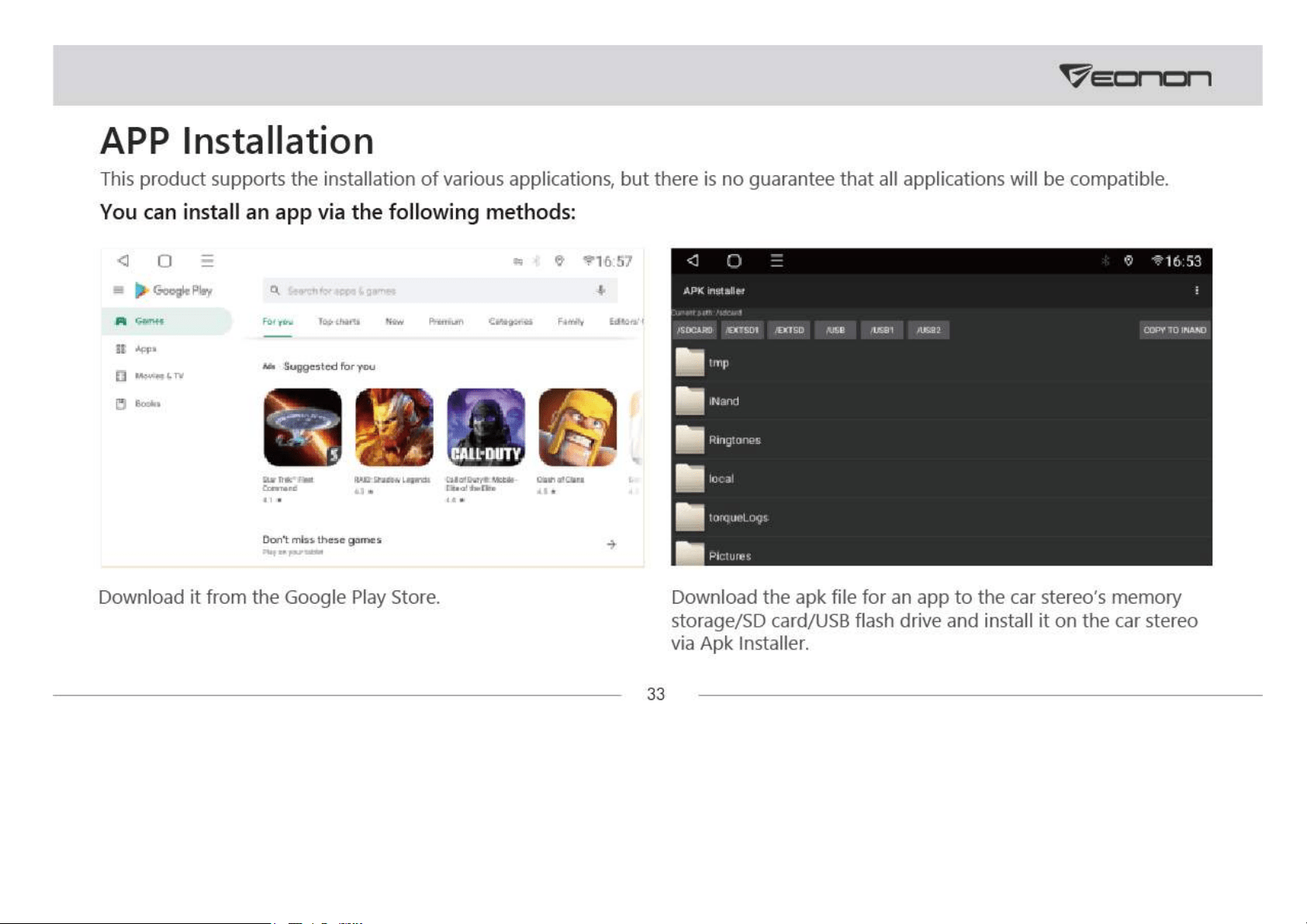Screen dimensions: 1307x924
Task: Select Books in the Play sidebar
Action: pyautogui.click(x=138, y=403)
